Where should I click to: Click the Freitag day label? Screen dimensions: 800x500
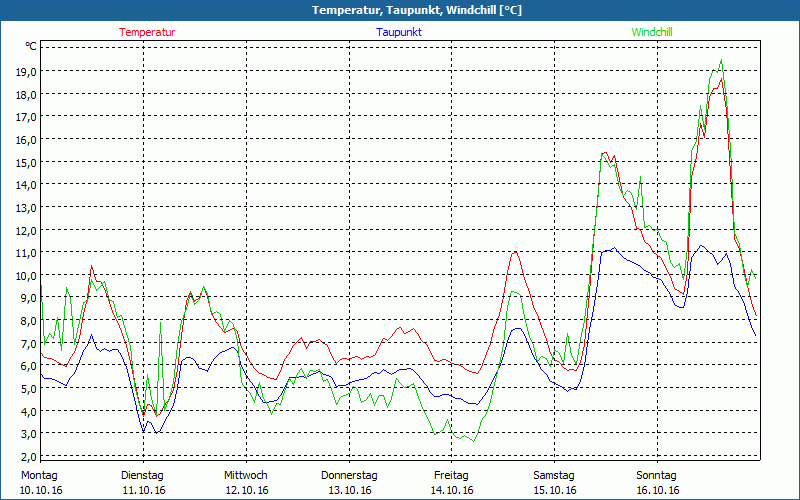pyautogui.click(x=451, y=475)
